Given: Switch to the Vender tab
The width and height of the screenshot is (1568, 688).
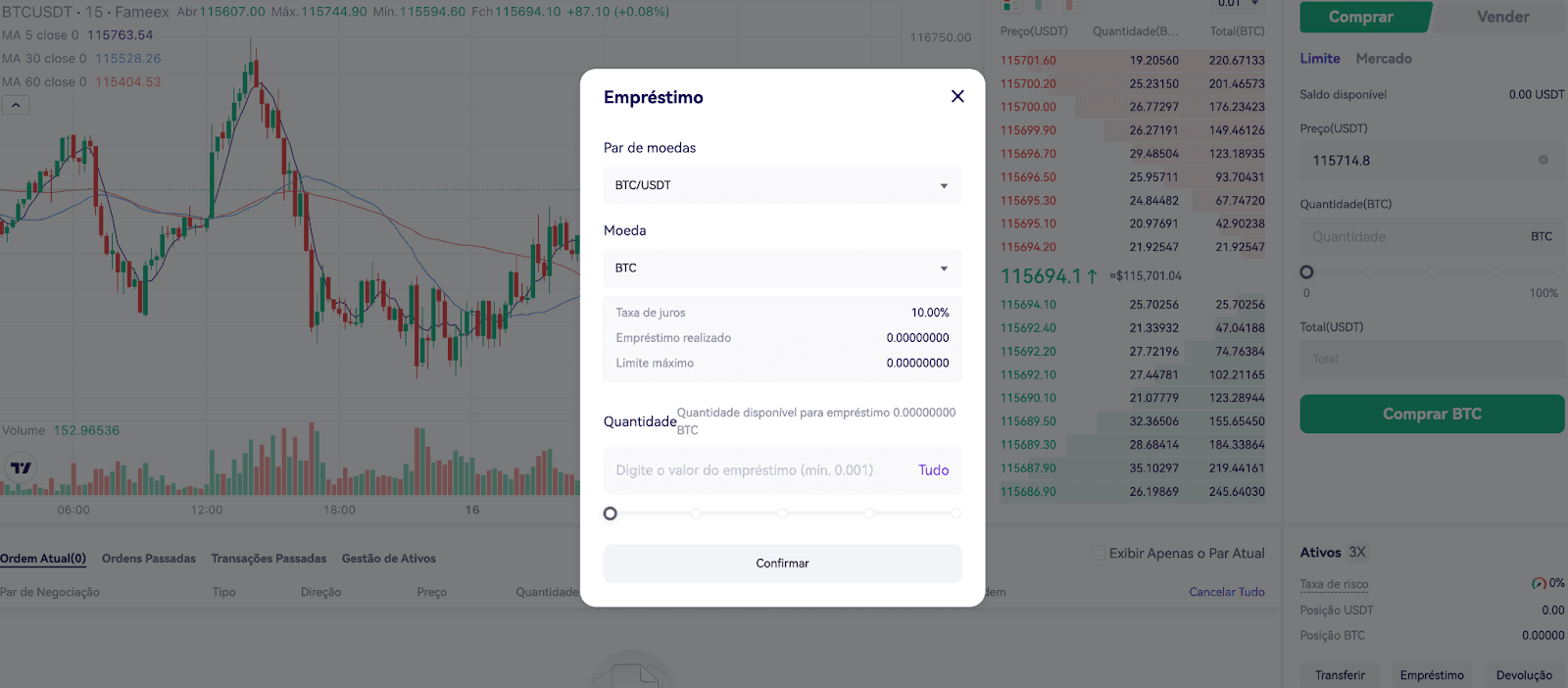Looking at the screenshot, I should [x=1501, y=17].
